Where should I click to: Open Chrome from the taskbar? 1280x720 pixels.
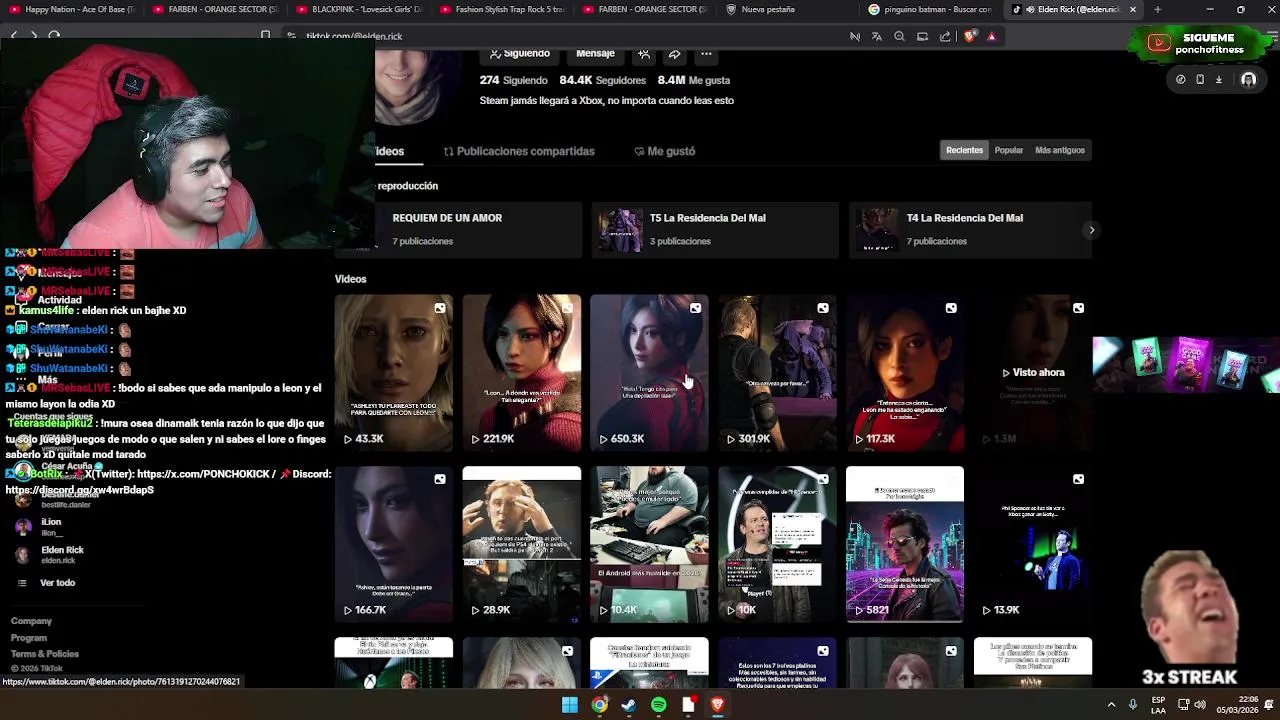click(599, 705)
